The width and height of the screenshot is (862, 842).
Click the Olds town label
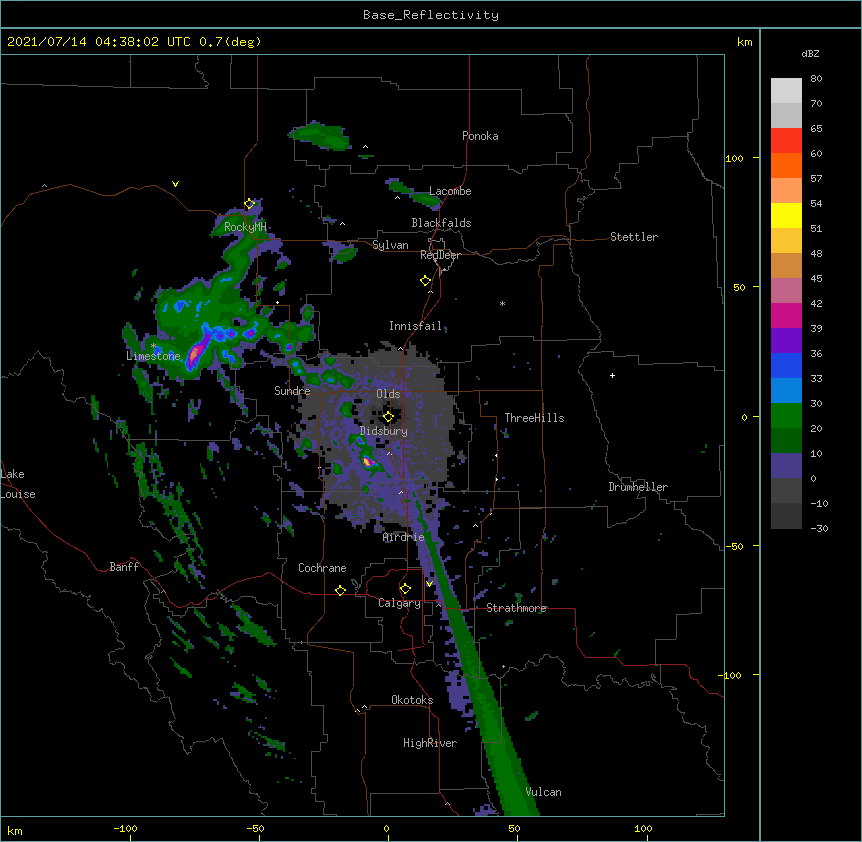coord(388,394)
